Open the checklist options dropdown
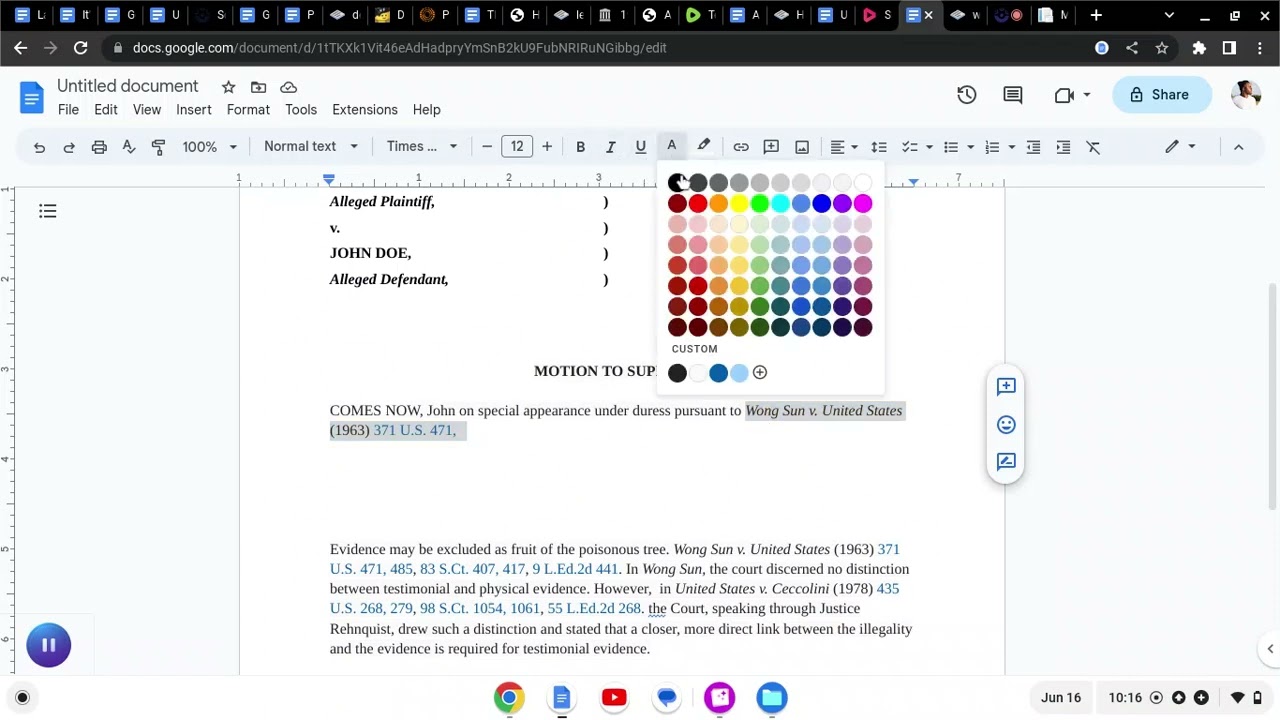Screen dimensions: 1280x720 (x=917, y=147)
